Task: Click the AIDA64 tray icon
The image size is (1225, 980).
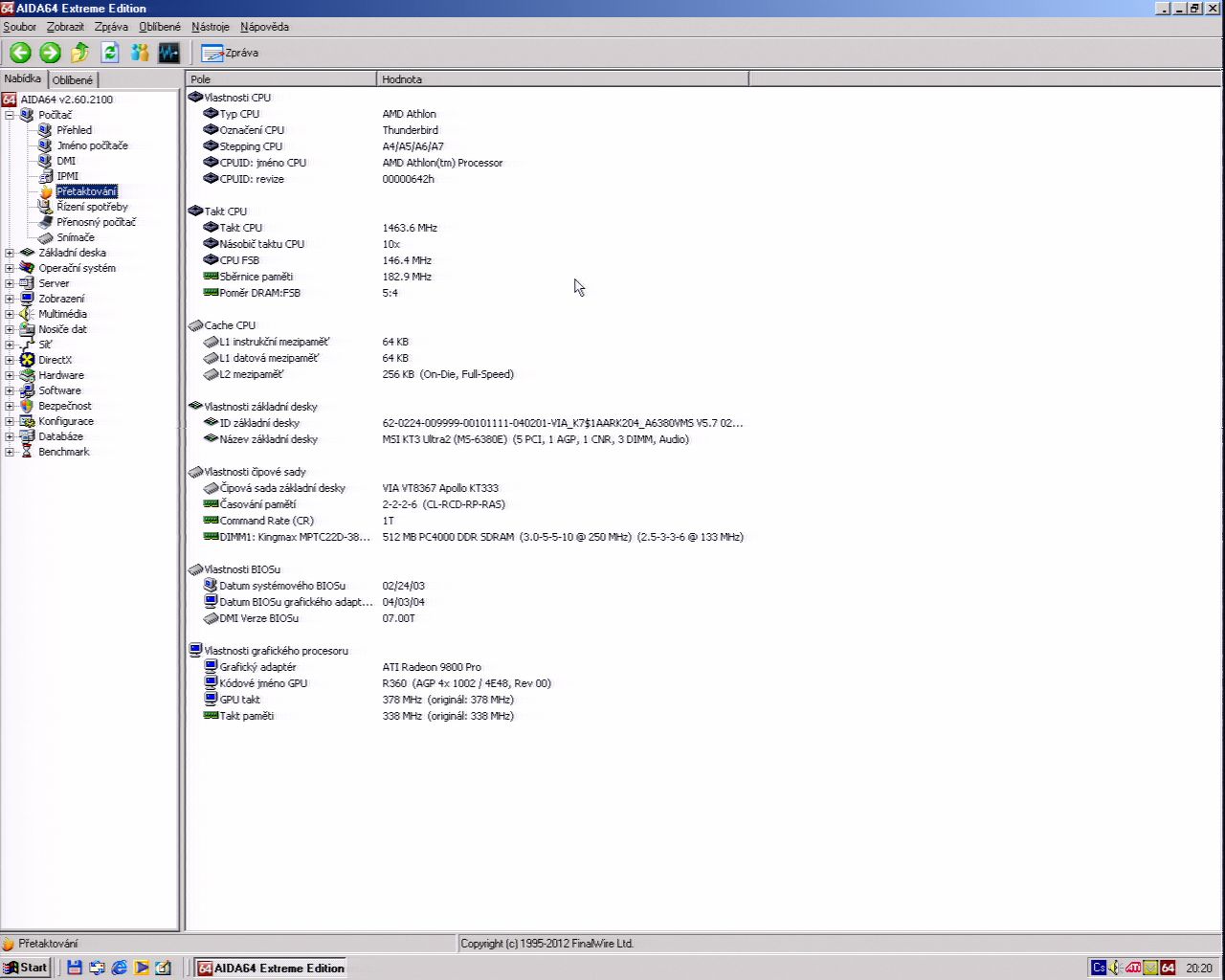Action: pyautogui.click(x=1168, y=968)
